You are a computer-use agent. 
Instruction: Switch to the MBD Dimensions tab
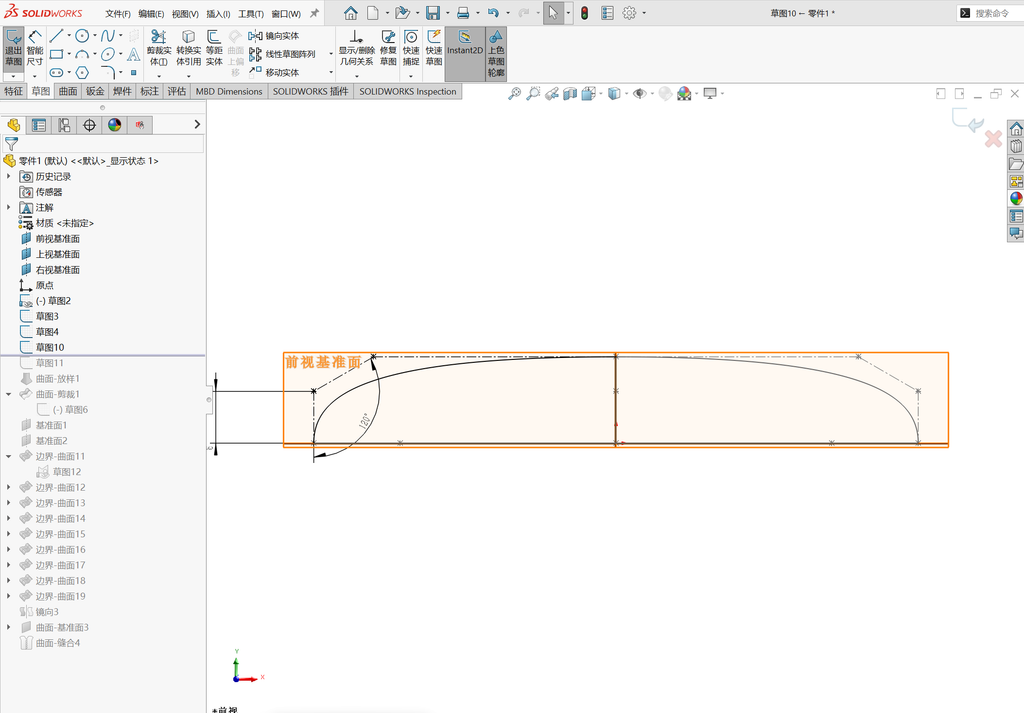tap(229, 91)
